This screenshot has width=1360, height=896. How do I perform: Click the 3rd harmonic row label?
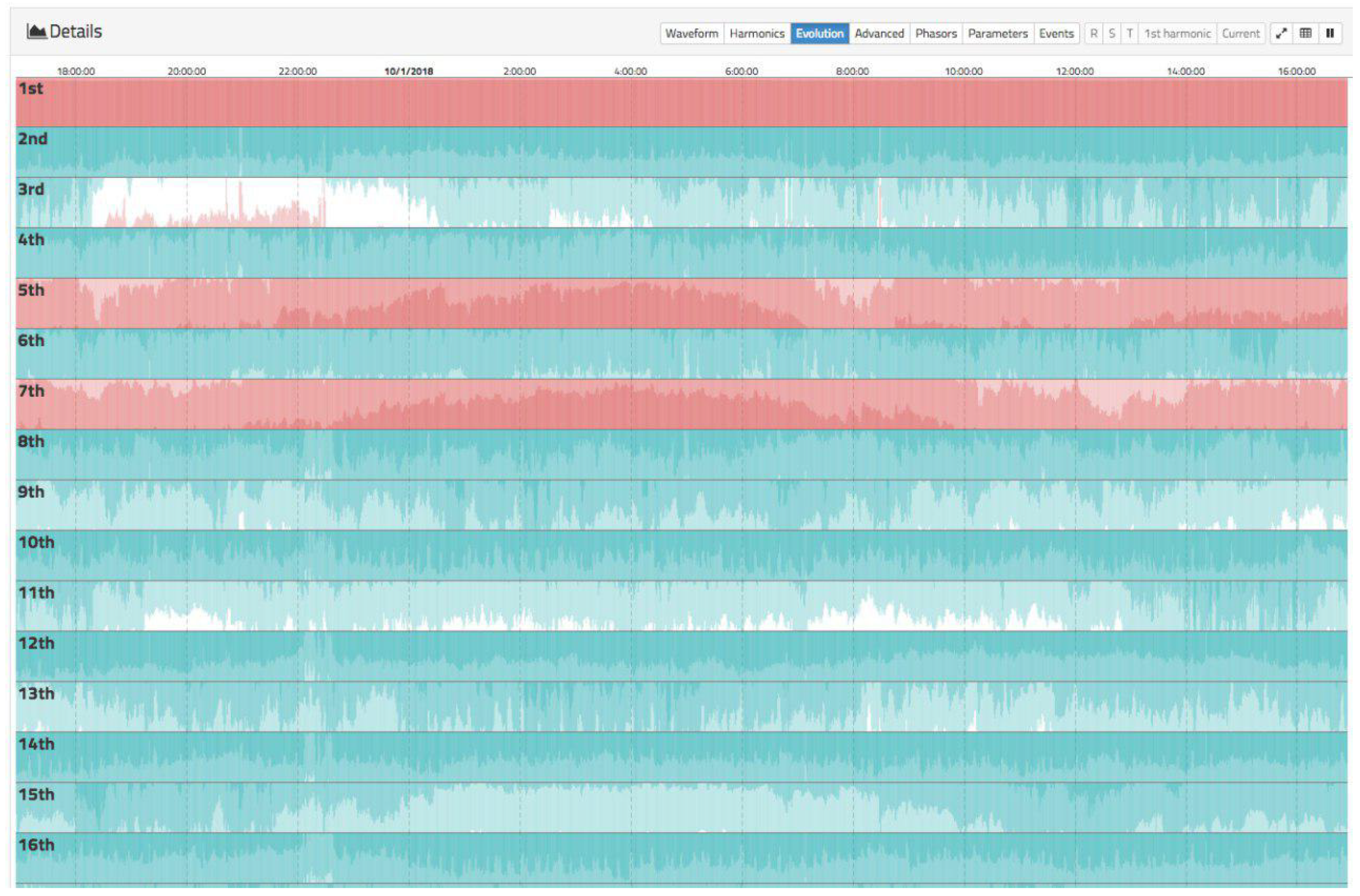tap(31, 189)
